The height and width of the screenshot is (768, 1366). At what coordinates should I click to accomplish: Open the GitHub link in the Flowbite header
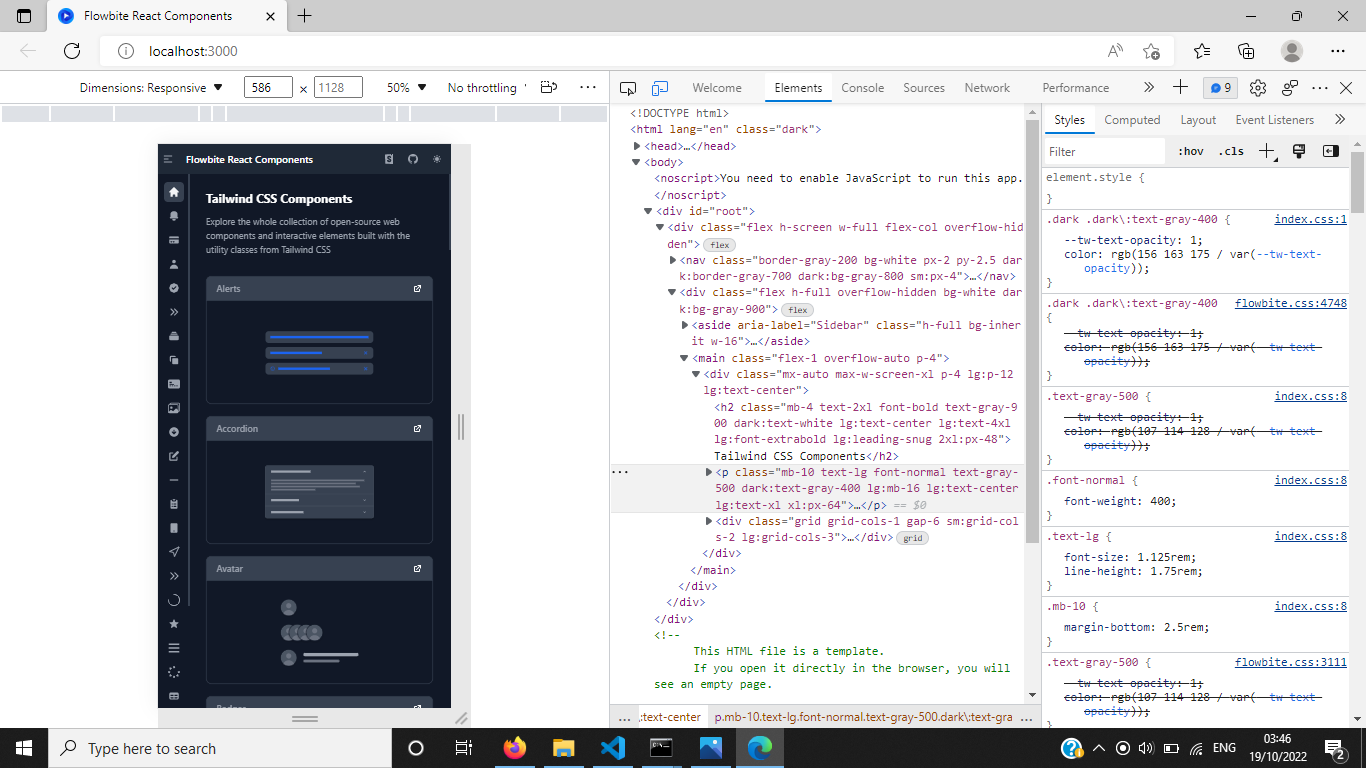pyautogui.click(x=413, y=159)
